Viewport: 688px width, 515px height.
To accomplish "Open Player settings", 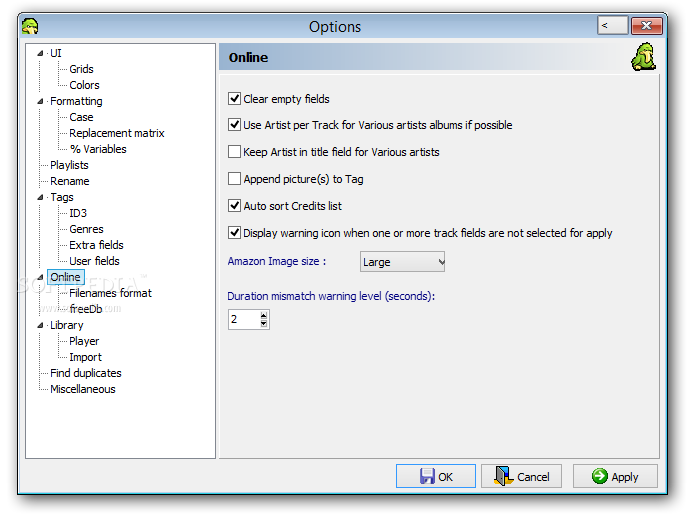I will point(84,341).
